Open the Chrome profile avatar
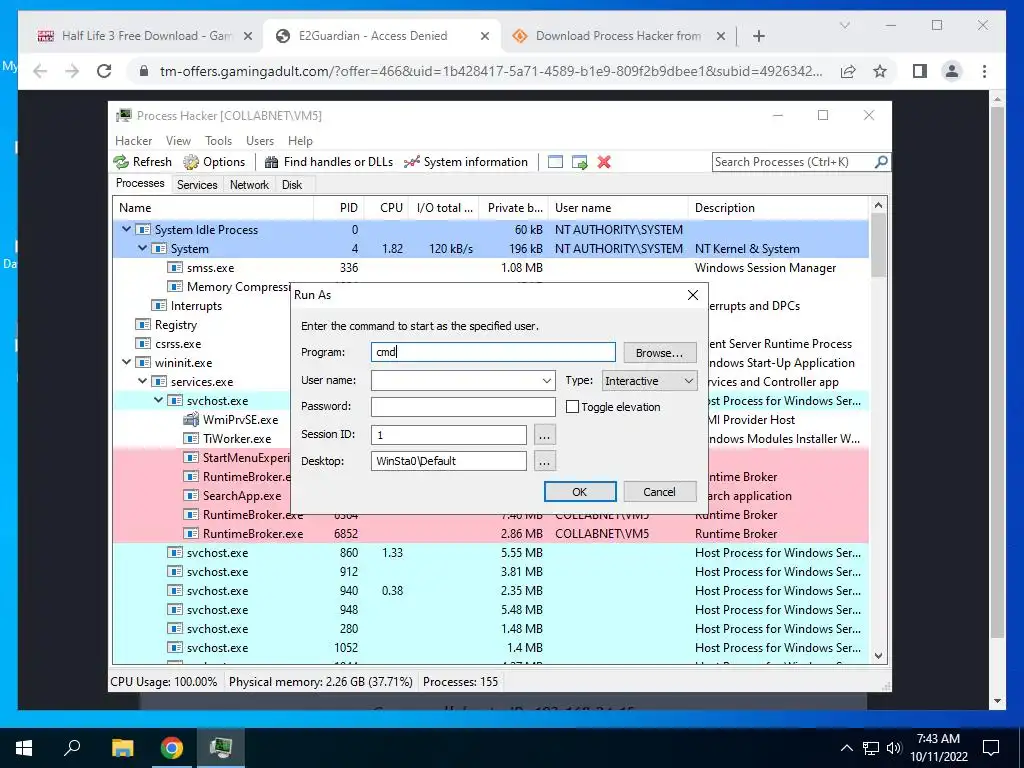The width and height of the screenshot is (1024, 768). (x=952, y=71)
